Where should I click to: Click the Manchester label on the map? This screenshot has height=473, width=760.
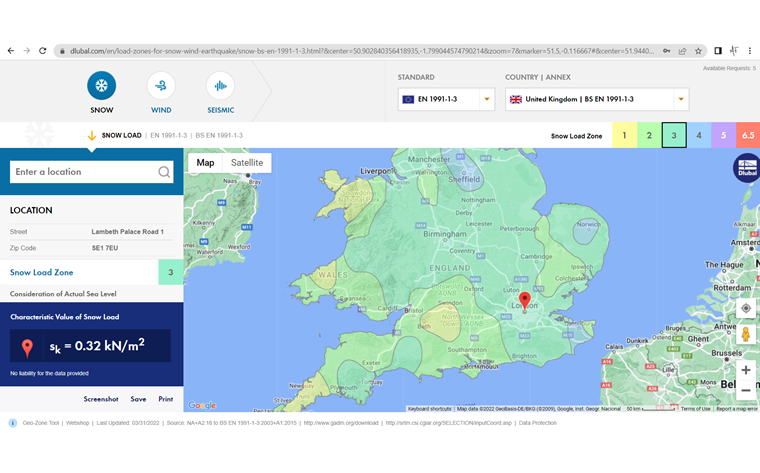coord(429,159)
